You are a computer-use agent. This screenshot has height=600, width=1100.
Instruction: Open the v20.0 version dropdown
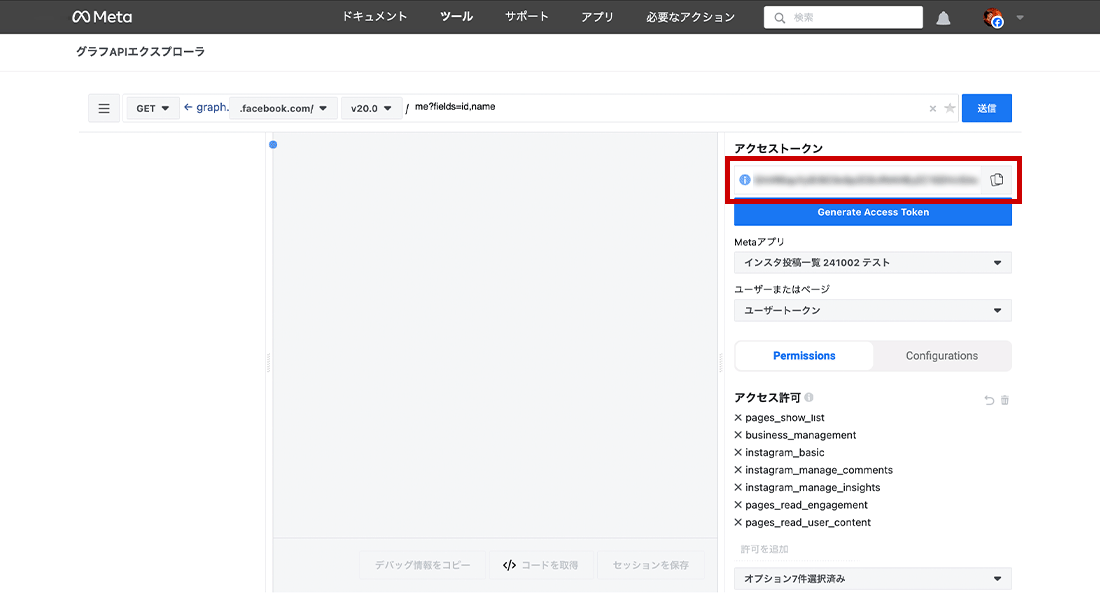click(x=371, y=108)
